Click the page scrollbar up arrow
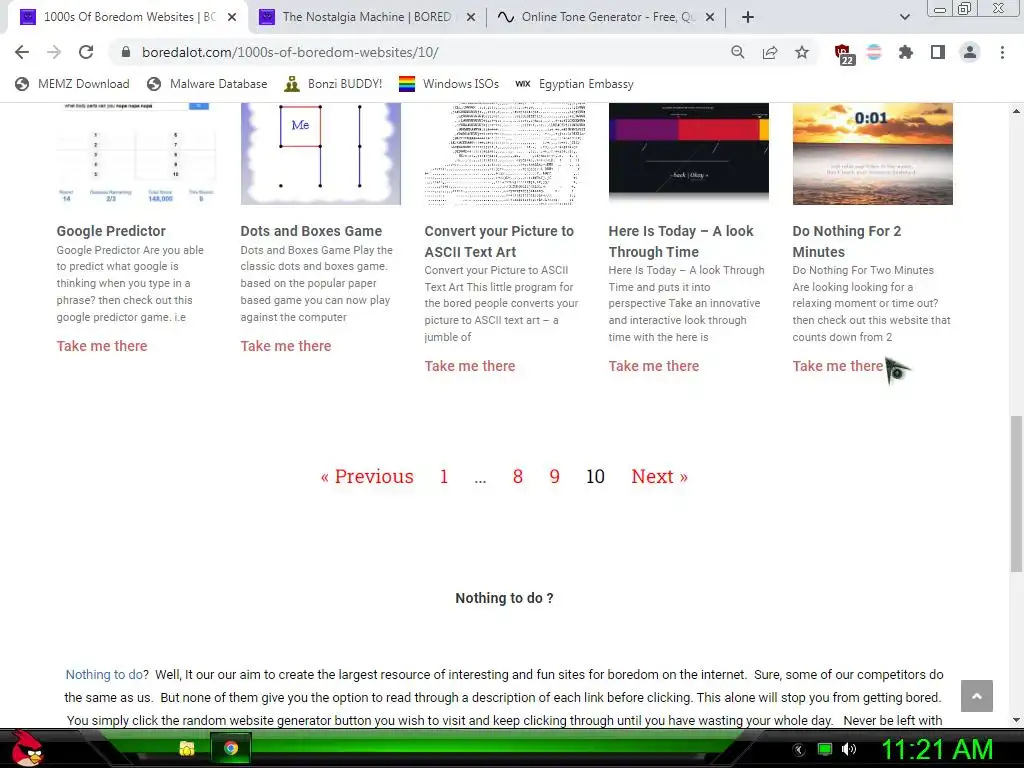Screen dimensions: 1024x768 1016,111
